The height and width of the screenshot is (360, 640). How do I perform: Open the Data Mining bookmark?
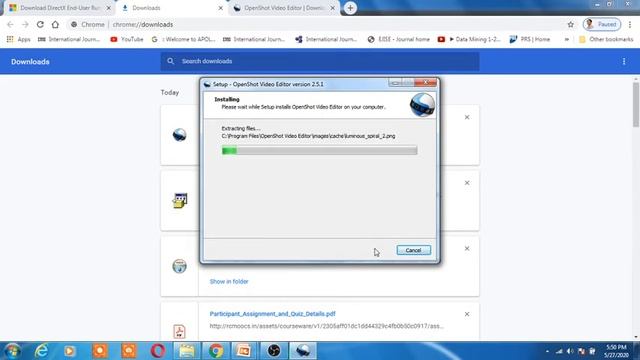click(x=469, y=39)
